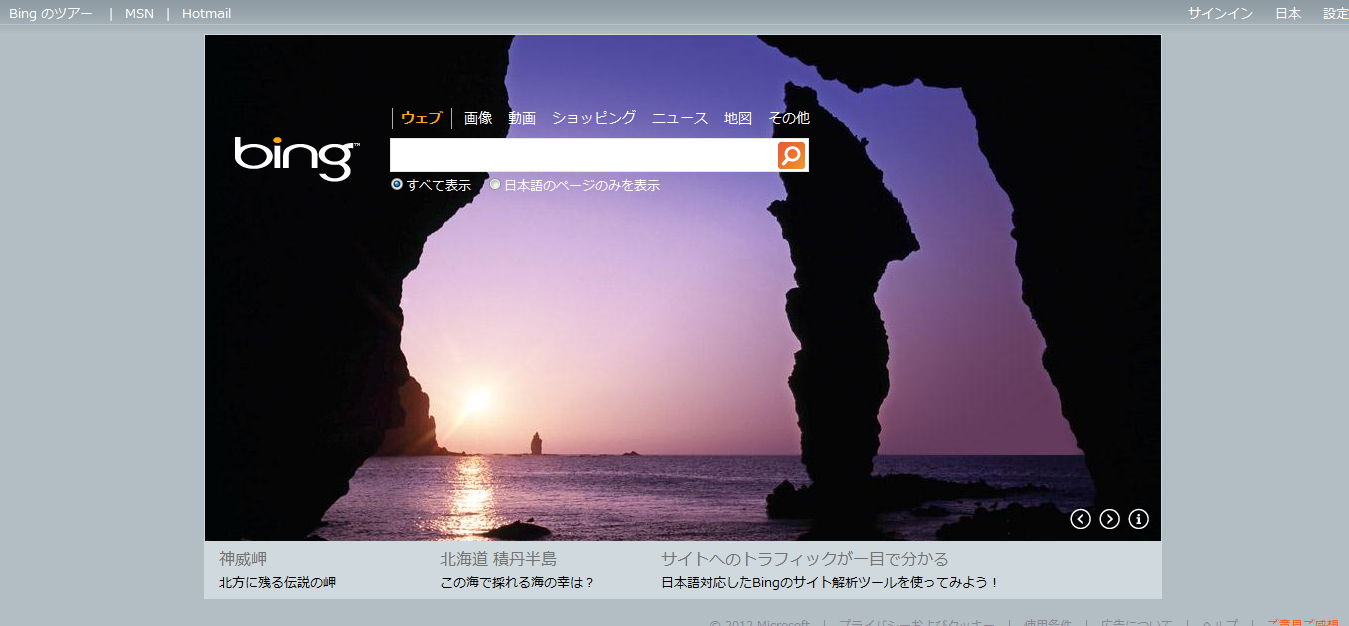
Task: Go to the ショッピング tab
Action: (x=593, y=118)
